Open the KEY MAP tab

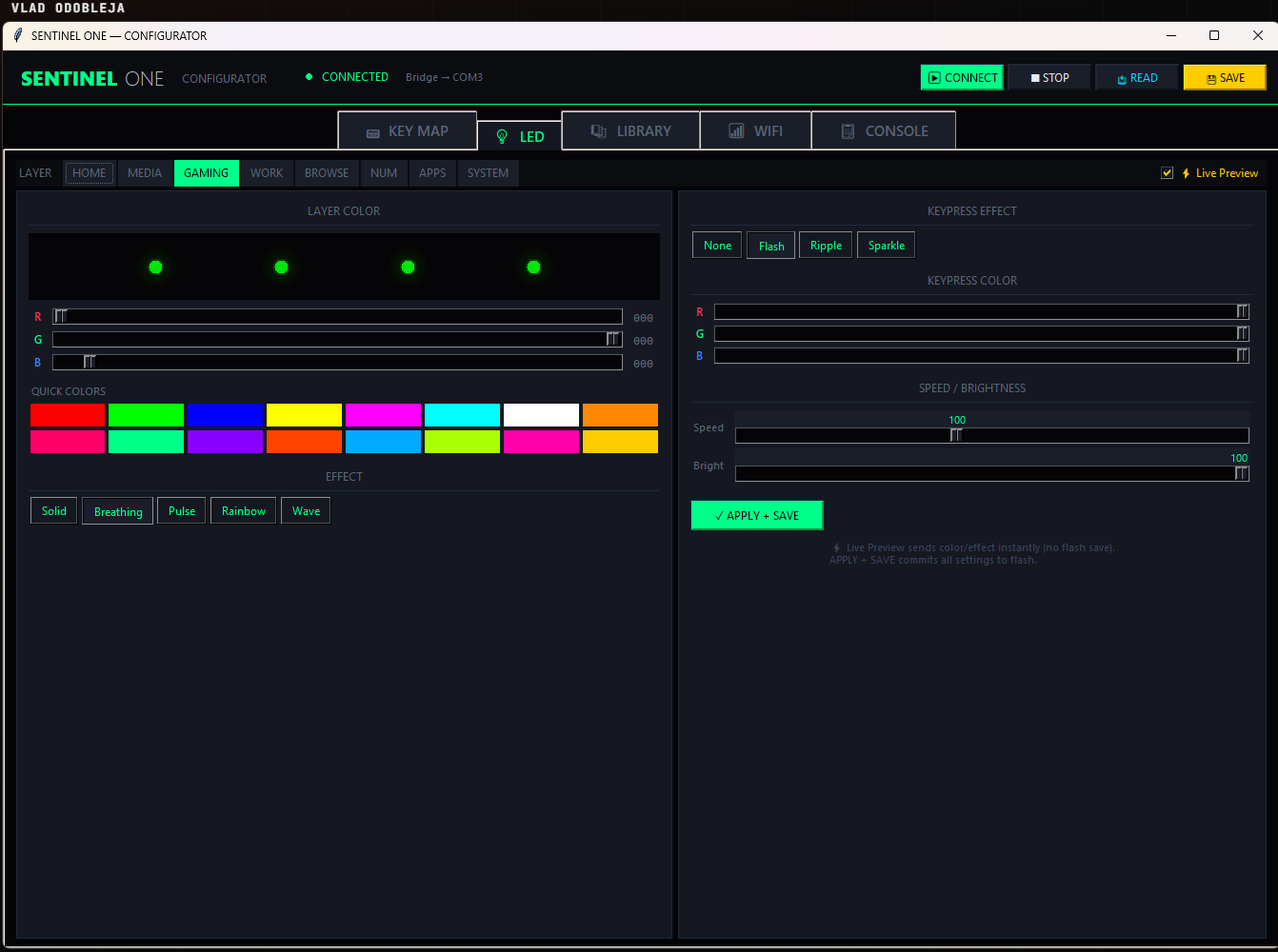pos(408,131)
